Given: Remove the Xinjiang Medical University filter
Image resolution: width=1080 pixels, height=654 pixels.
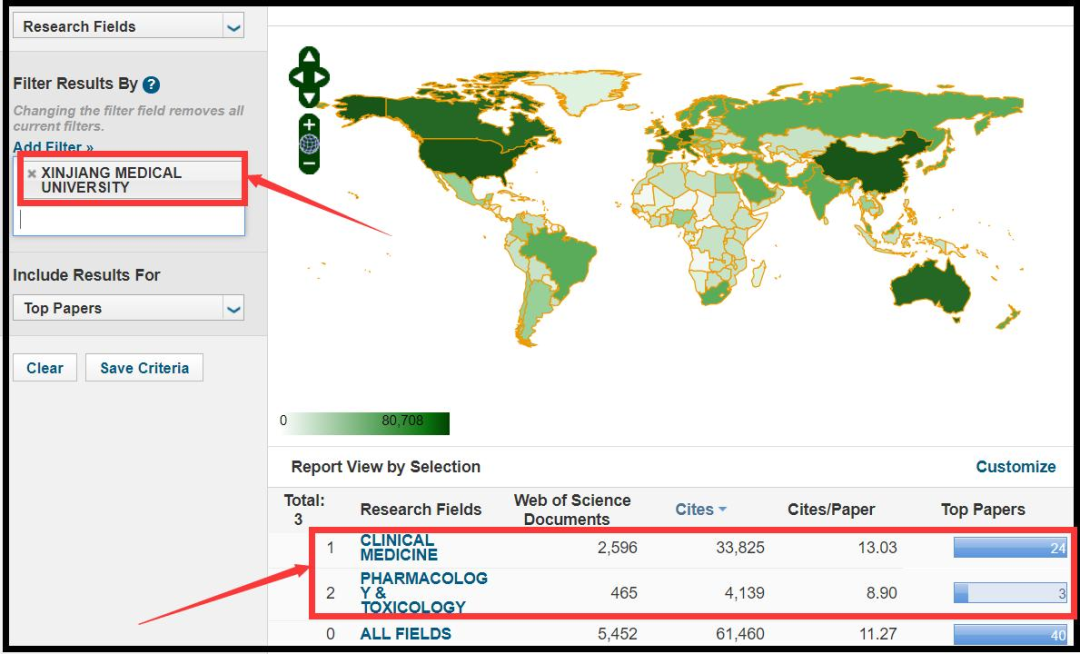Looking at the screenshot, I should click(32, 173).
